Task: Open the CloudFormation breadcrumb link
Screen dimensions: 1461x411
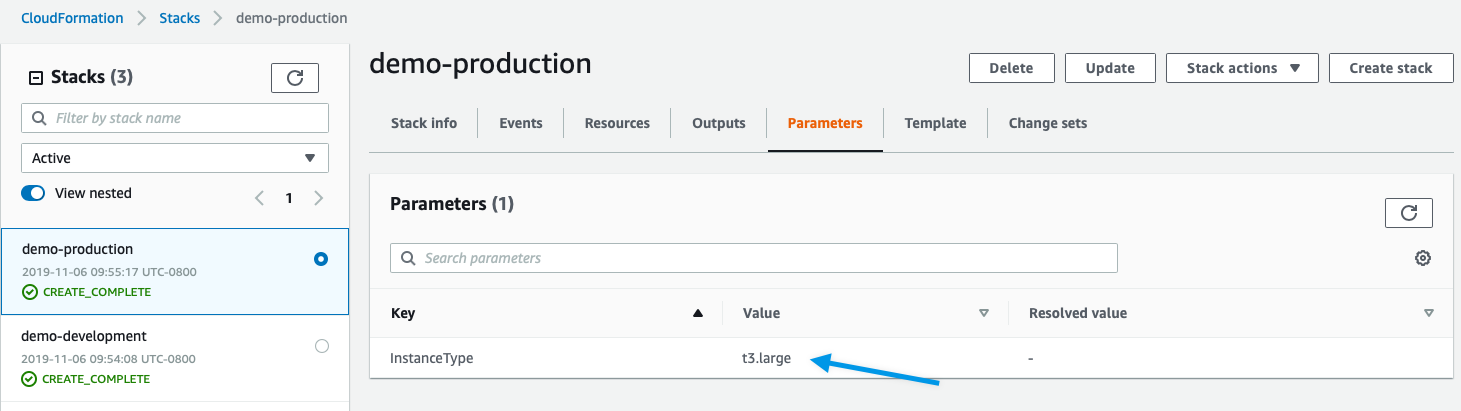Action: tap(73, 18)
